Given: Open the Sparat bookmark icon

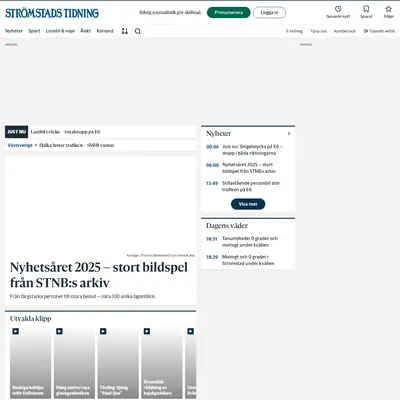Looking at the screenshot, I should click(366, 9).
